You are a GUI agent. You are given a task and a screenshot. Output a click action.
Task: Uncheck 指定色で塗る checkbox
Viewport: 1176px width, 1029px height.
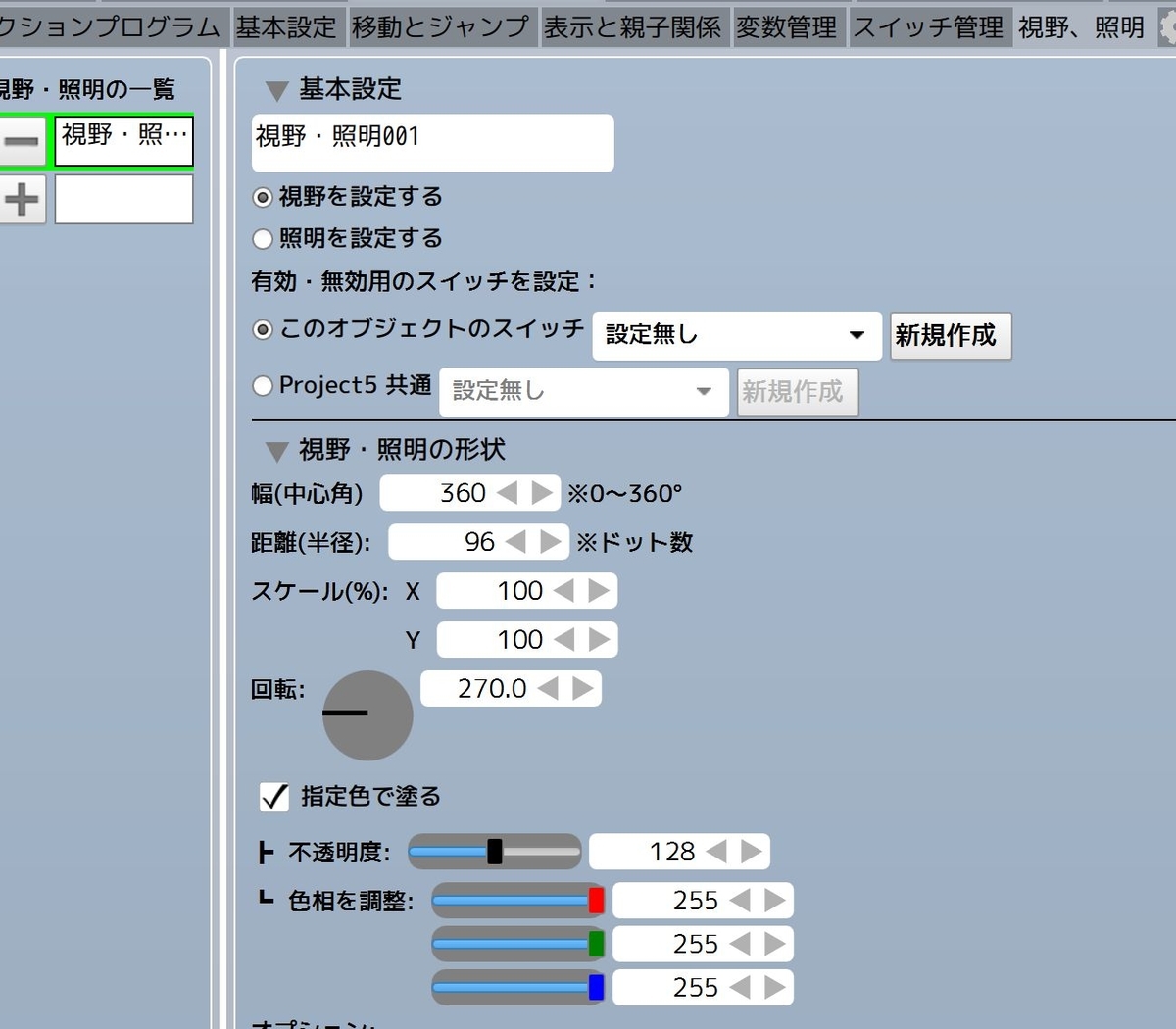pos(274,796)
